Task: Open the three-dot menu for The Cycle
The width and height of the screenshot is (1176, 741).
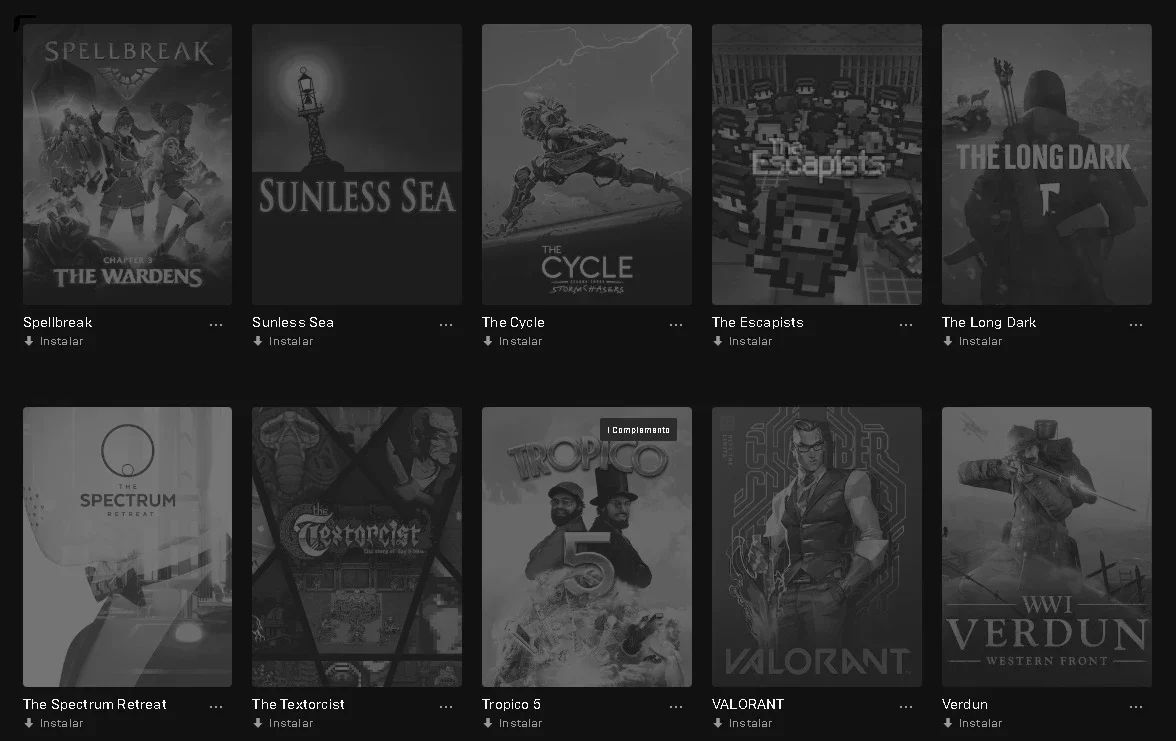Action: tap(676, 325)
